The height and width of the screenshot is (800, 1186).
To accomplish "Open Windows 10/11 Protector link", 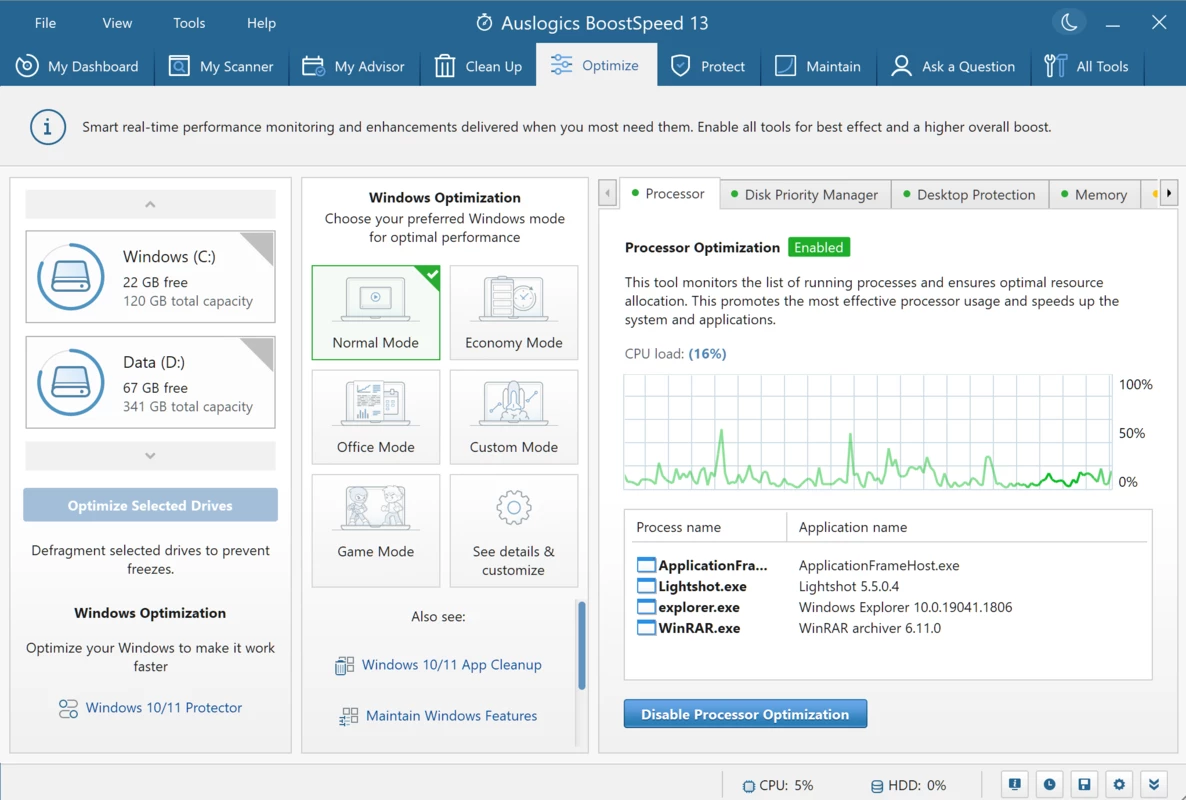I will pos(163,708).
